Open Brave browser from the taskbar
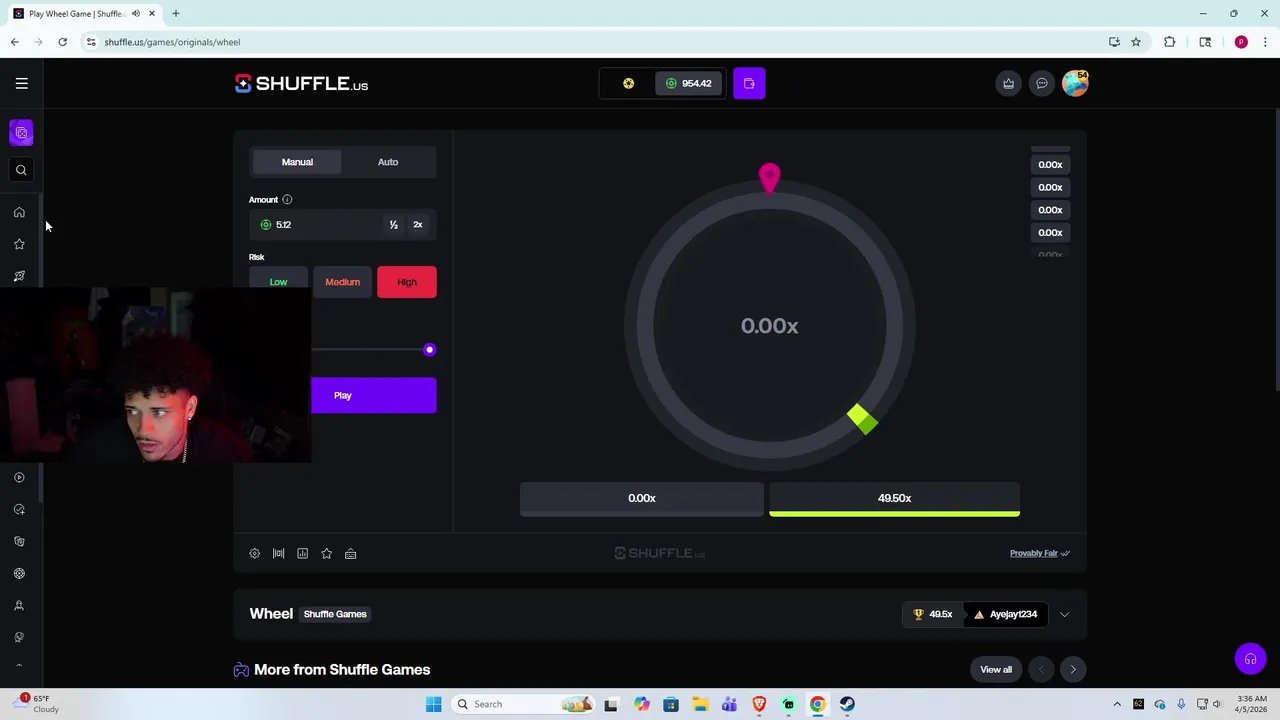 tap(759, 704)
